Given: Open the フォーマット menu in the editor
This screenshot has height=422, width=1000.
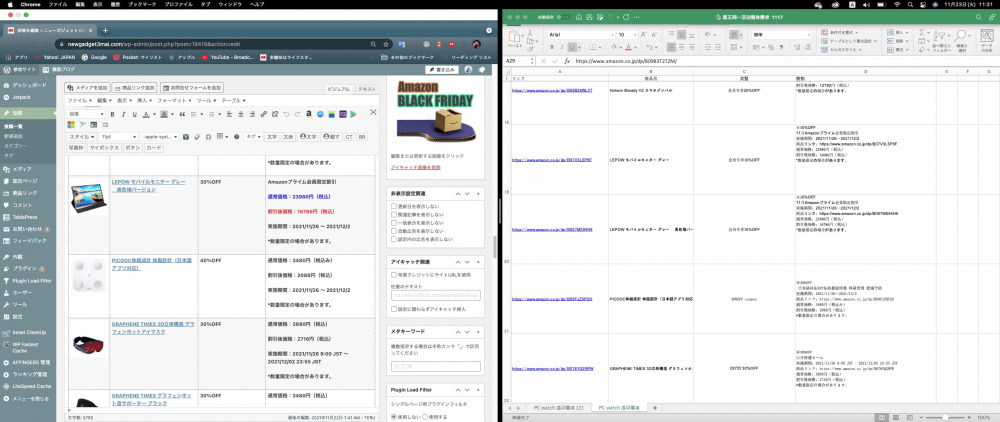Looking at the screenshot, I should click(172, 101).
